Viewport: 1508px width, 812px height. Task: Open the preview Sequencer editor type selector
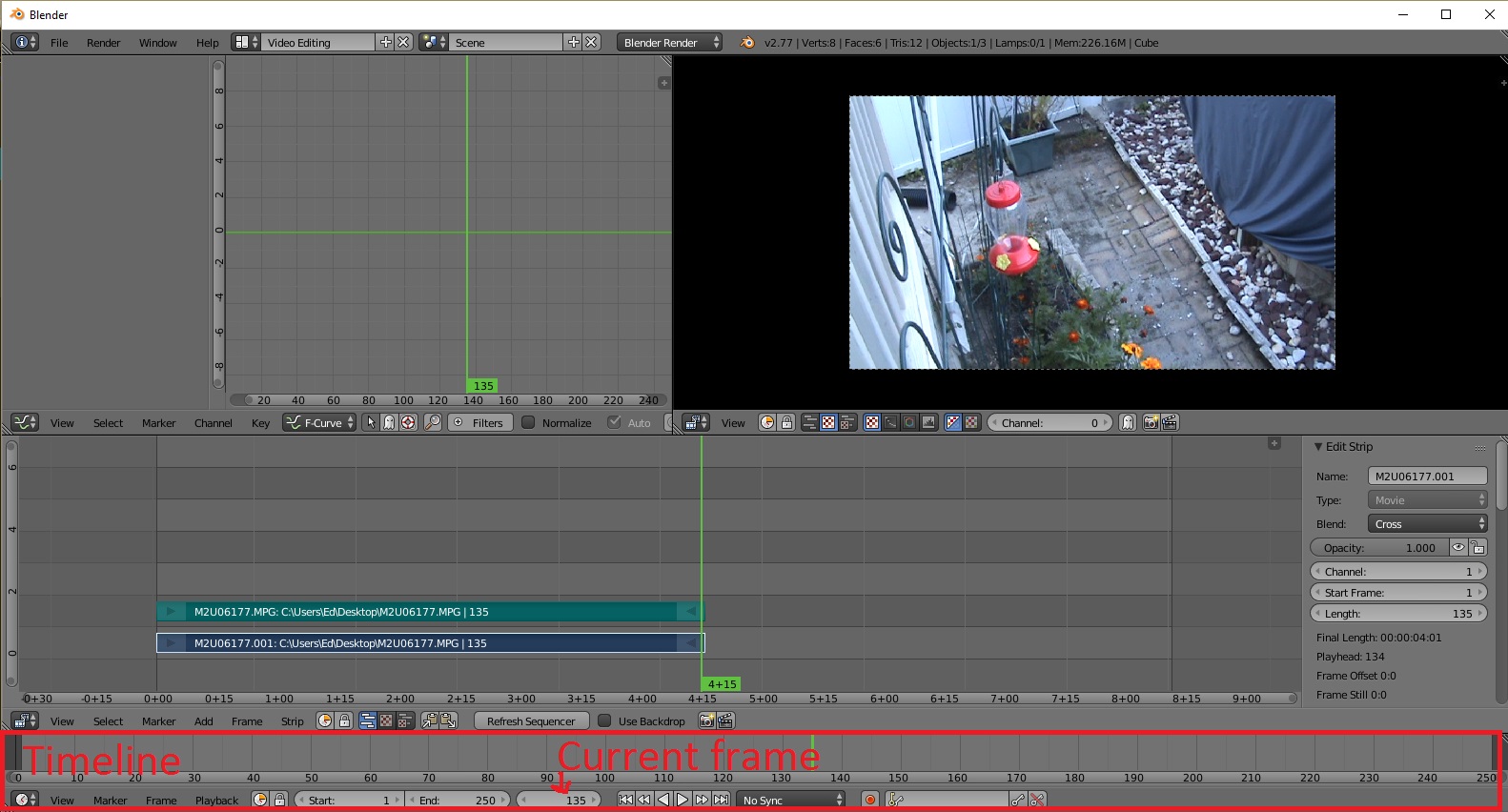[696, 422]
